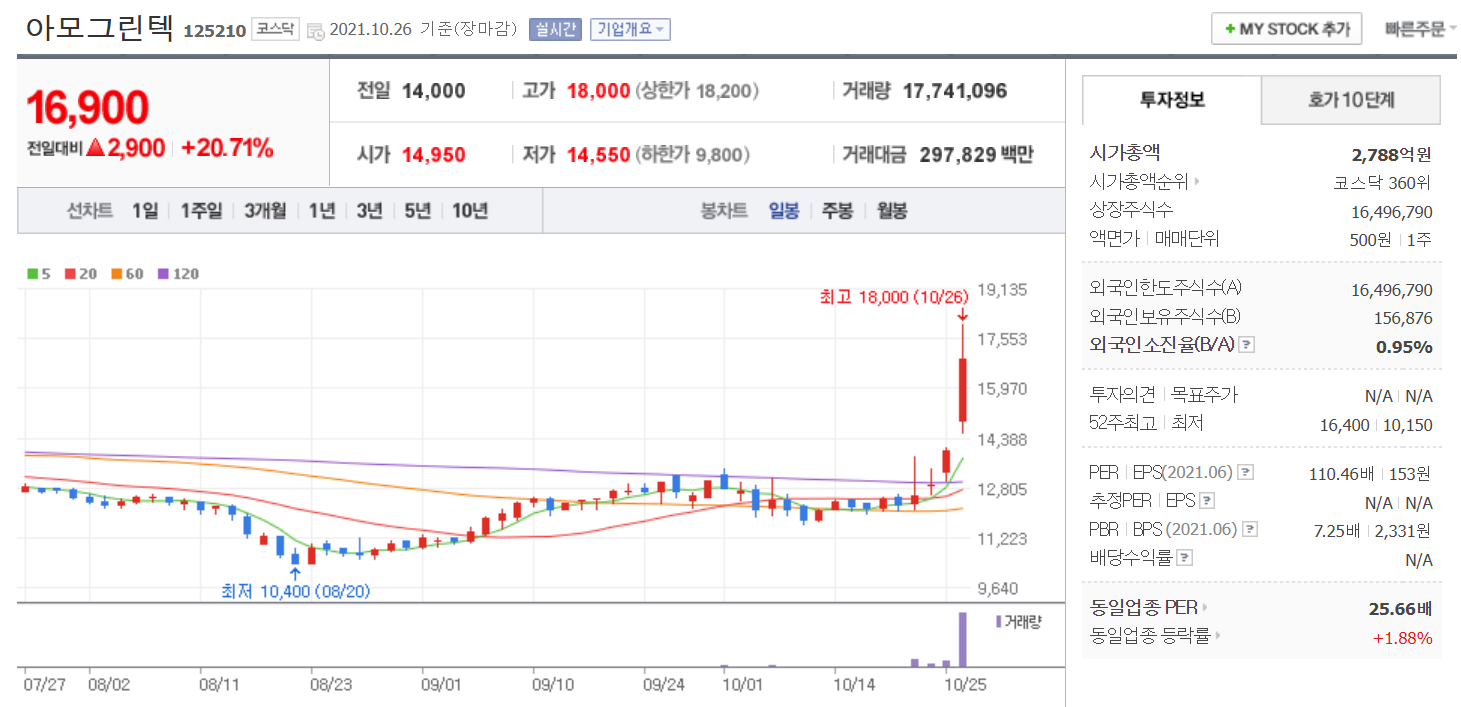Click arrow next to 동일업종 PER
Viewport: 1461px width, 707px height.
click(x=1205, y=608)
